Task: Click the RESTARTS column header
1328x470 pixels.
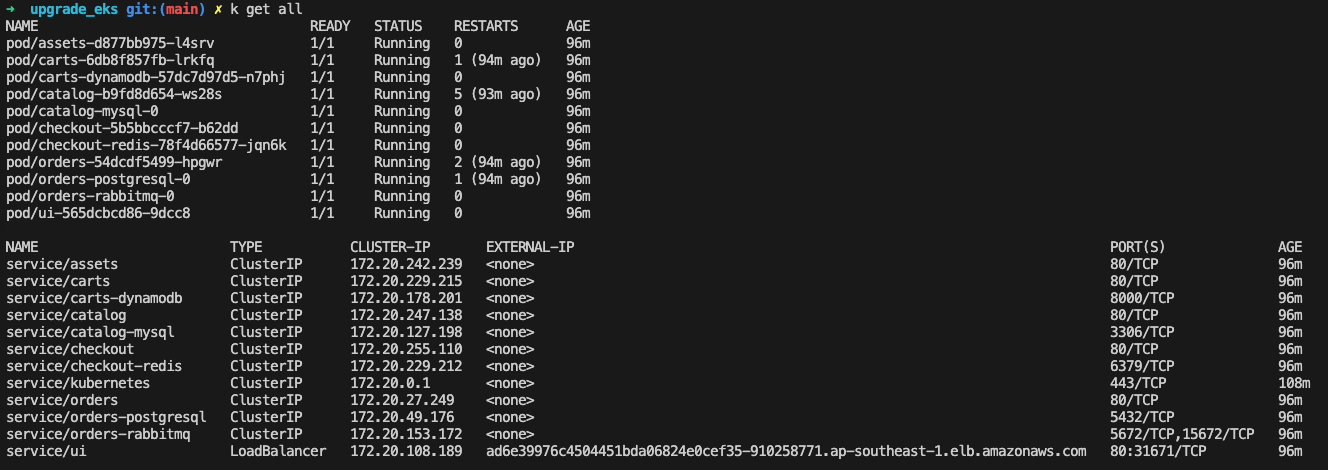Action: click(x=490, y=26)
